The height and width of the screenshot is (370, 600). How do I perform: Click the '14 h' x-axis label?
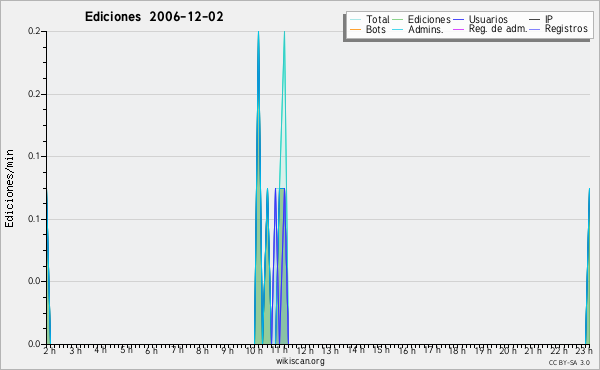[x=355, y=350]
